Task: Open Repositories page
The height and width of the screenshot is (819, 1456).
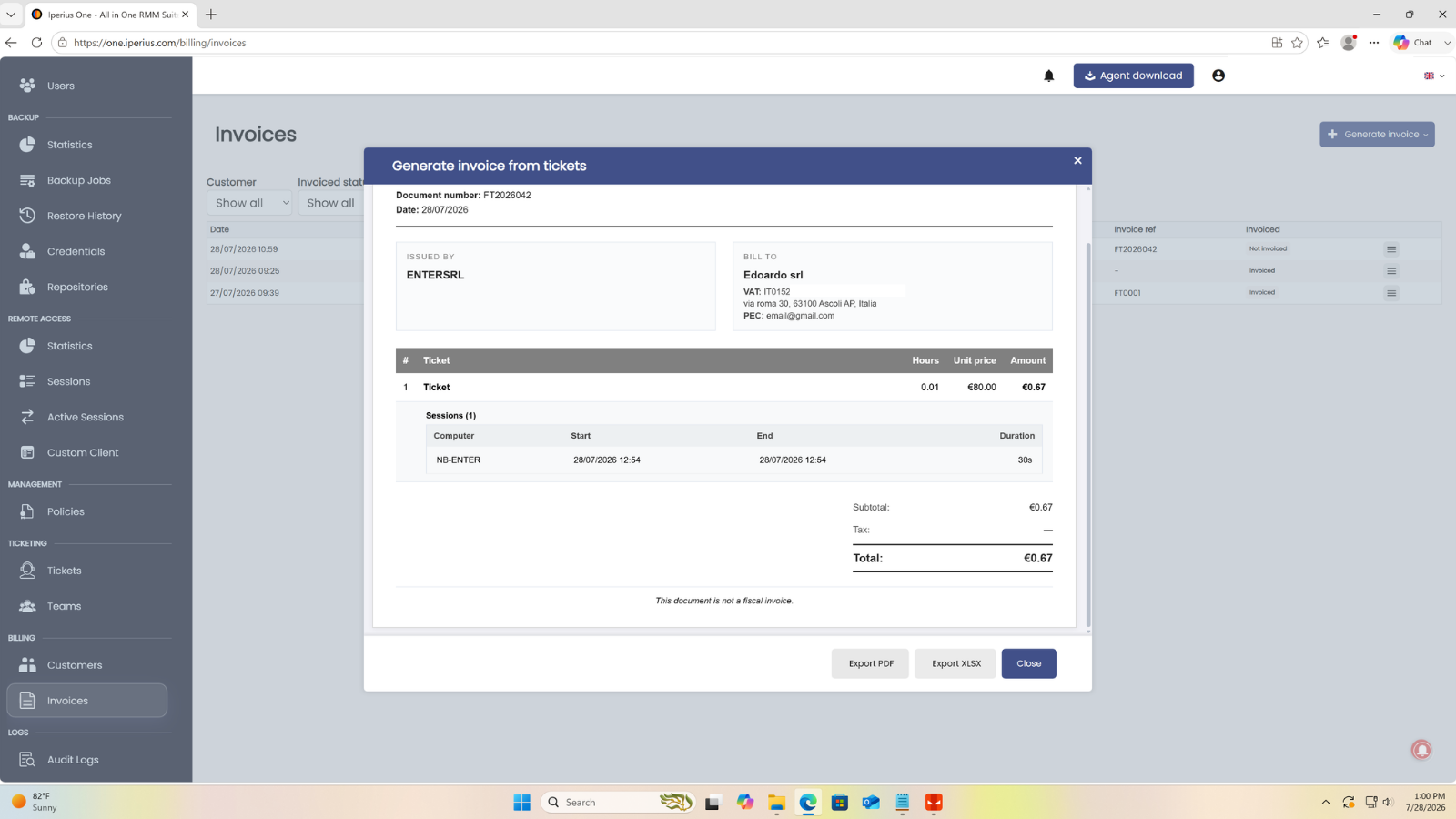Action: click(x=77, y=287)
